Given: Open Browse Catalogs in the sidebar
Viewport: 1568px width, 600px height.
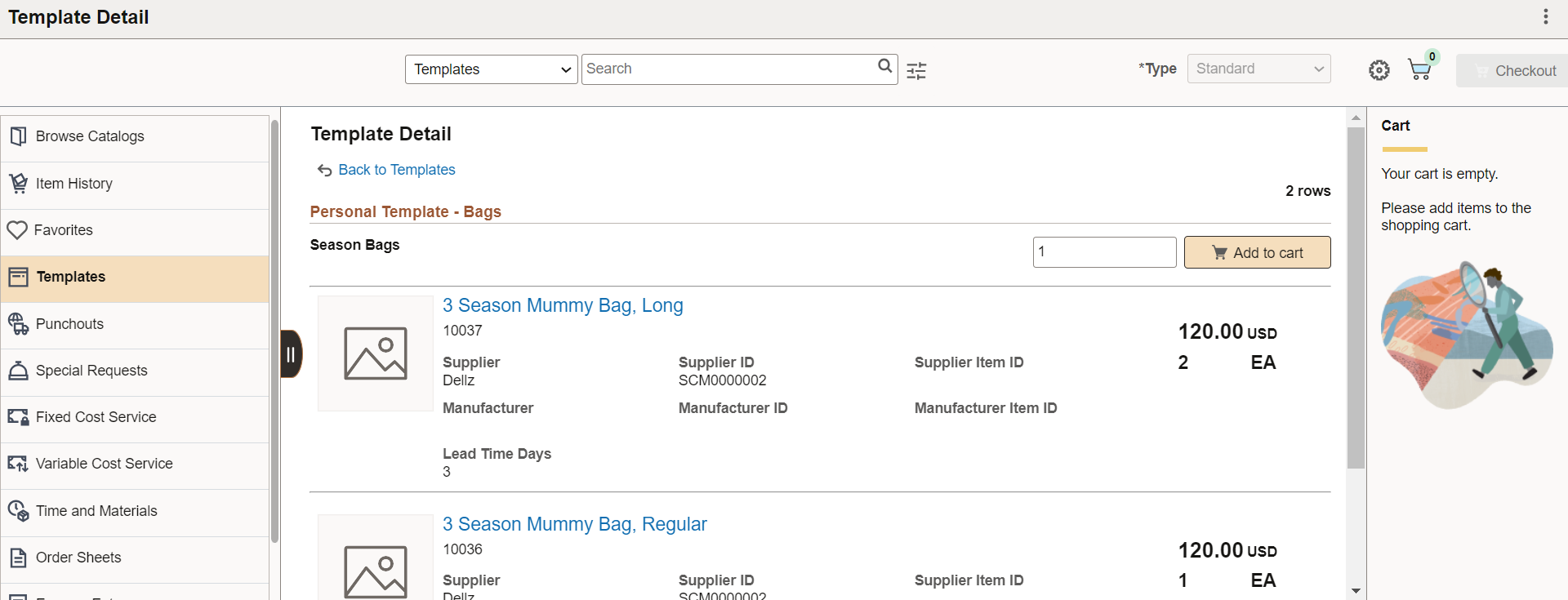Looking at the screenshot, I should (x=136, y=136).
